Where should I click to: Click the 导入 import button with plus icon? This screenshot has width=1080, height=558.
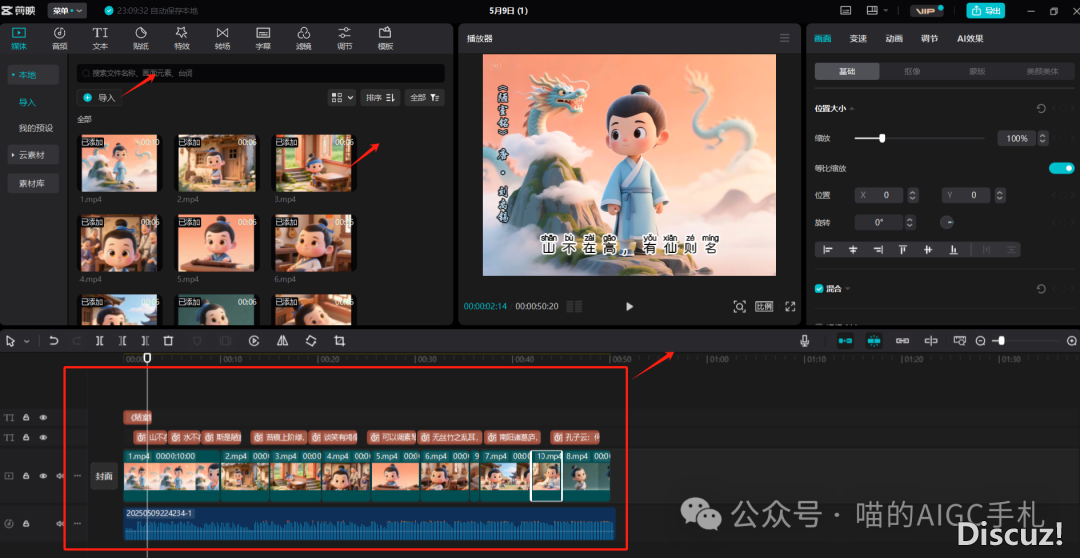coord(99,97)
